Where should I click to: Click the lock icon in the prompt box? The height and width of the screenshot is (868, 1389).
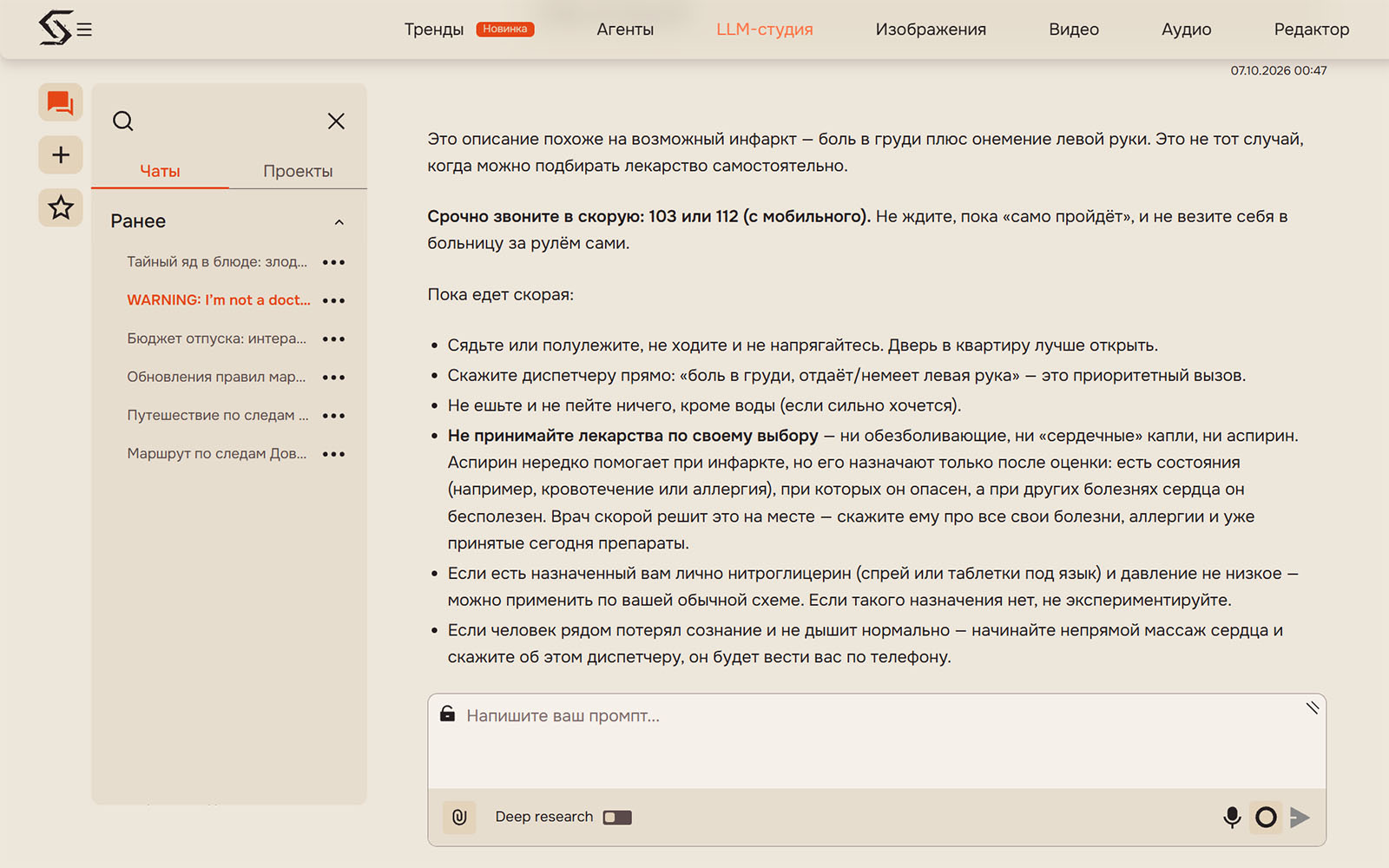pos(447,713)
